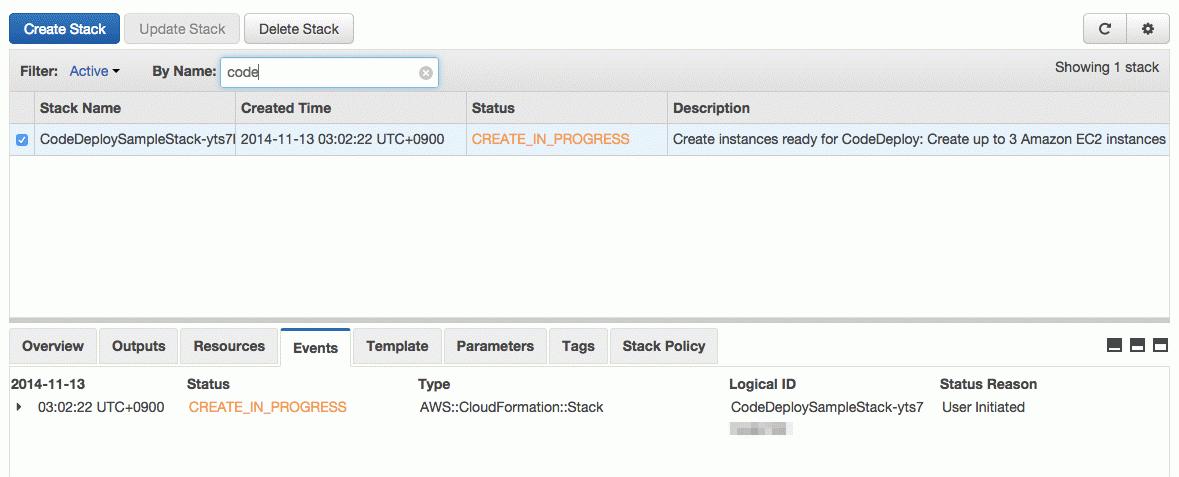The width and height of the screenshot is (1179, 477).
Task: Minimize the detail pane icon
Action: point(1114,345)
